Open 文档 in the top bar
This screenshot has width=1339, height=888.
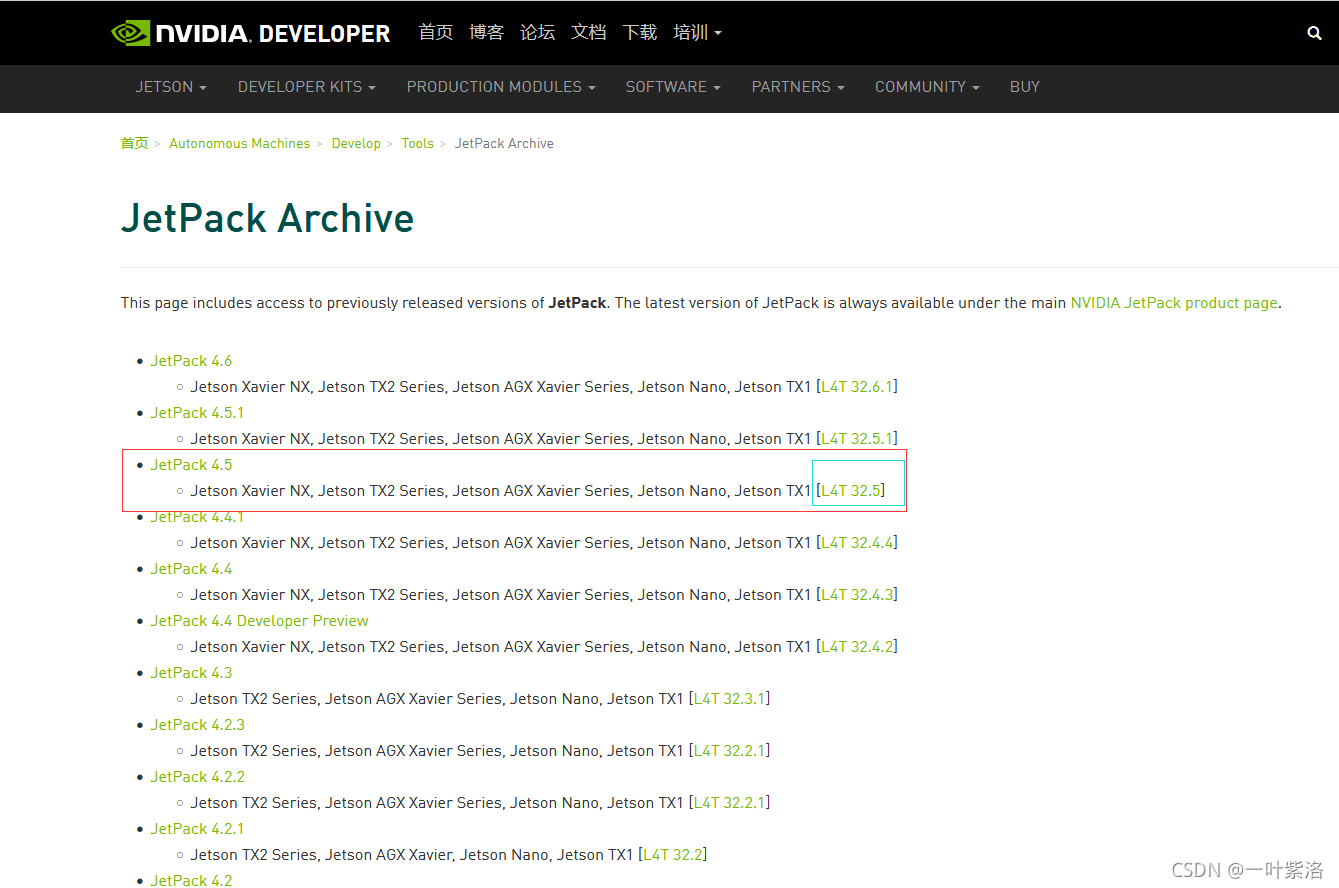click(588, 33)
